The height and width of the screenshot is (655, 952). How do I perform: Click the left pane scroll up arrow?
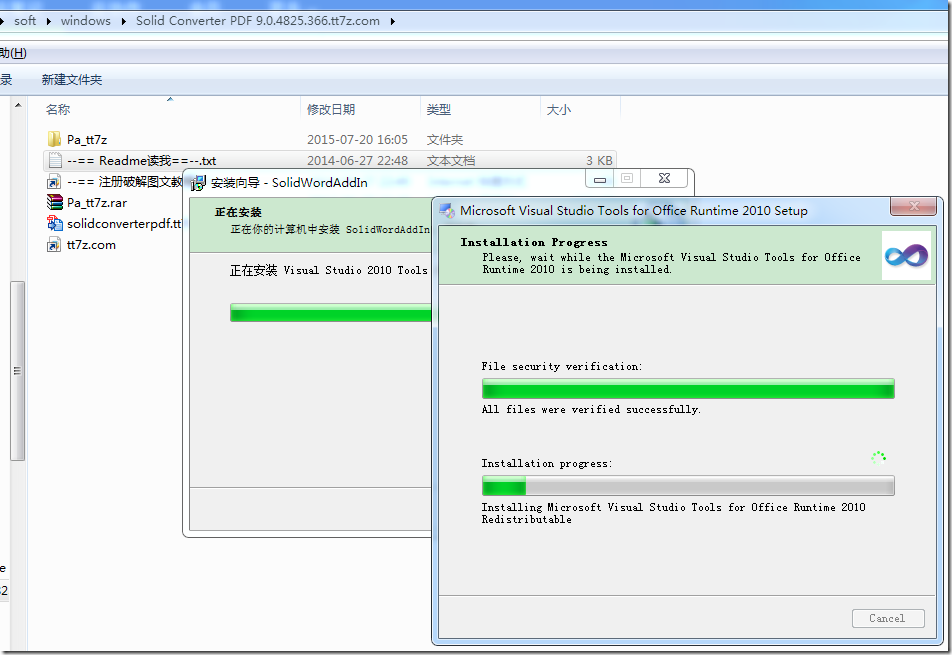18,106
